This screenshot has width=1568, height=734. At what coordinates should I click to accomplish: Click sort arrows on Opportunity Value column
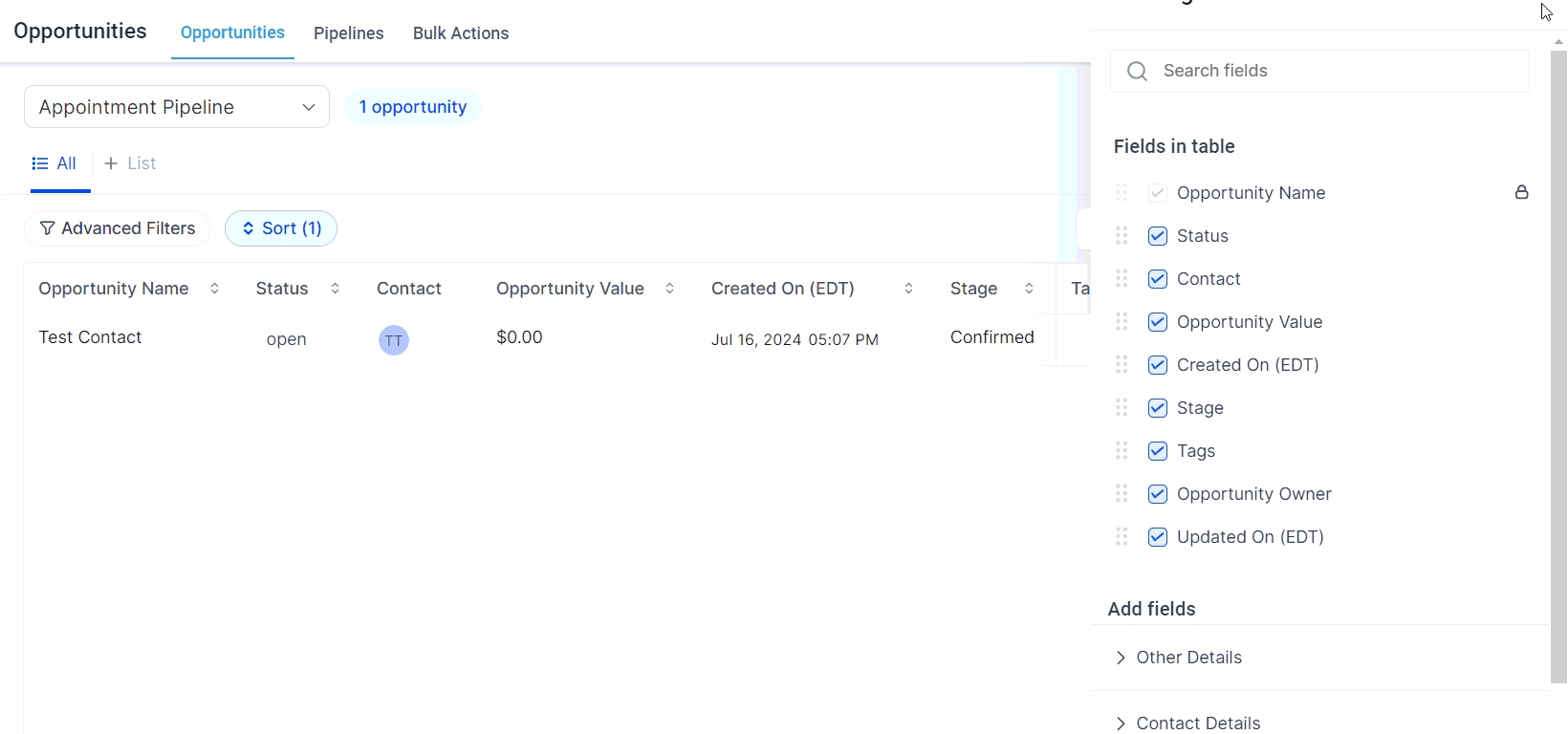670,289
